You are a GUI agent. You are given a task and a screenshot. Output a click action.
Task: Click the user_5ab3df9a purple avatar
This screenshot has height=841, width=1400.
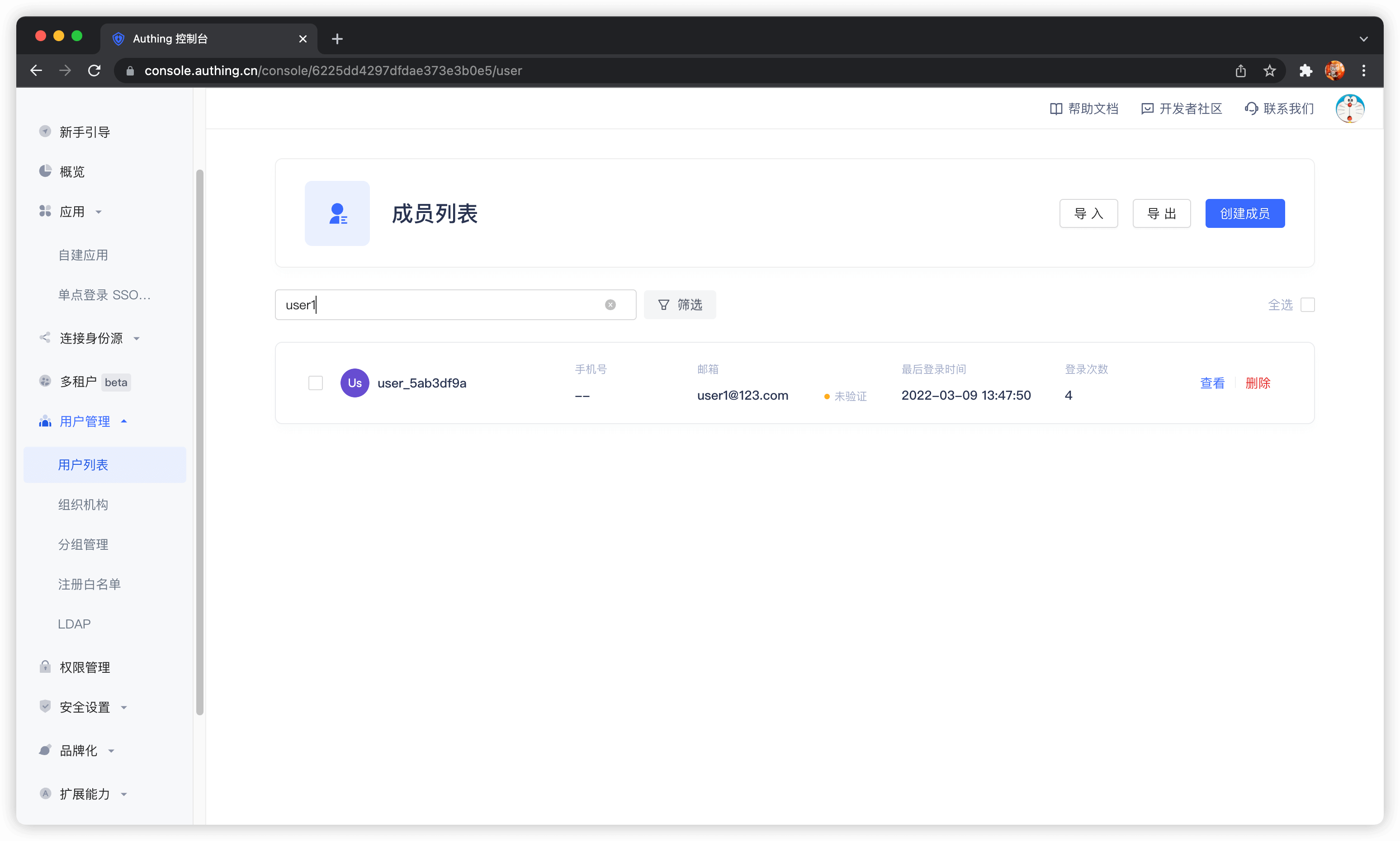355,383
